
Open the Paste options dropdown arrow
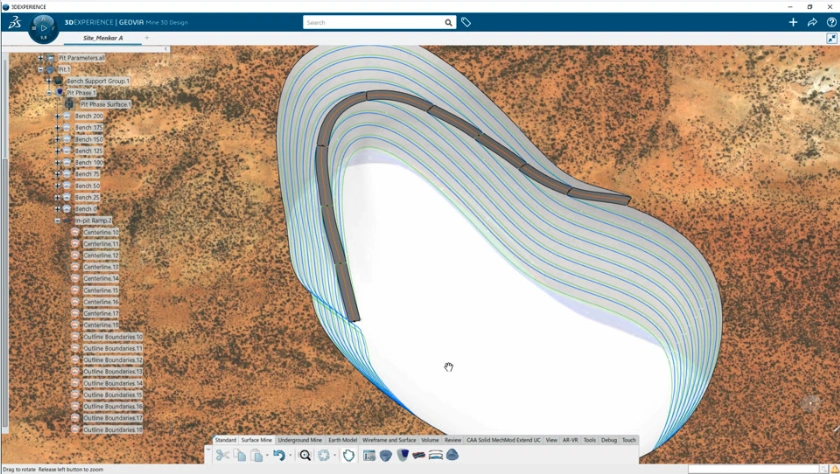click(267, 456)
